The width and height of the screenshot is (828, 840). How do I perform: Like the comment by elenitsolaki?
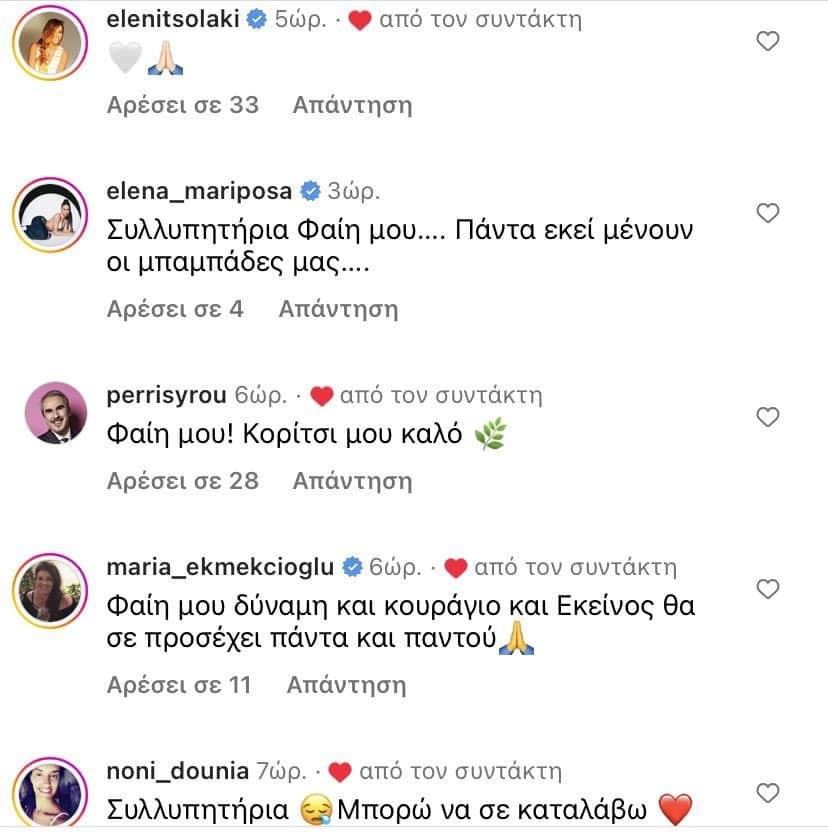click(767, 42)
